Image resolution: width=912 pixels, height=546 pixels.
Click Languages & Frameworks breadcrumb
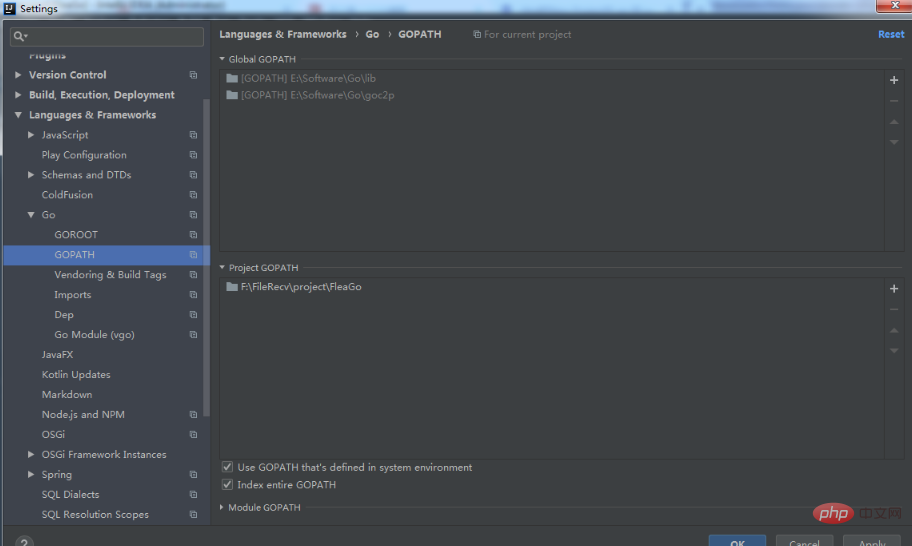point(283,34)
